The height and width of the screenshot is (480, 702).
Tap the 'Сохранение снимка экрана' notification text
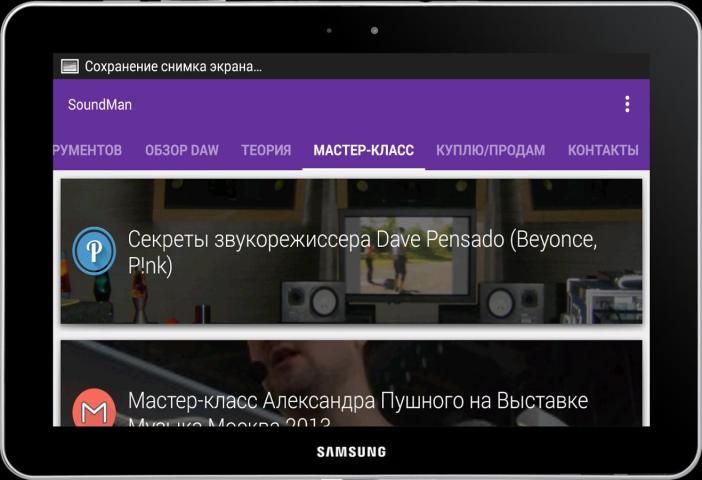(173, 67)
